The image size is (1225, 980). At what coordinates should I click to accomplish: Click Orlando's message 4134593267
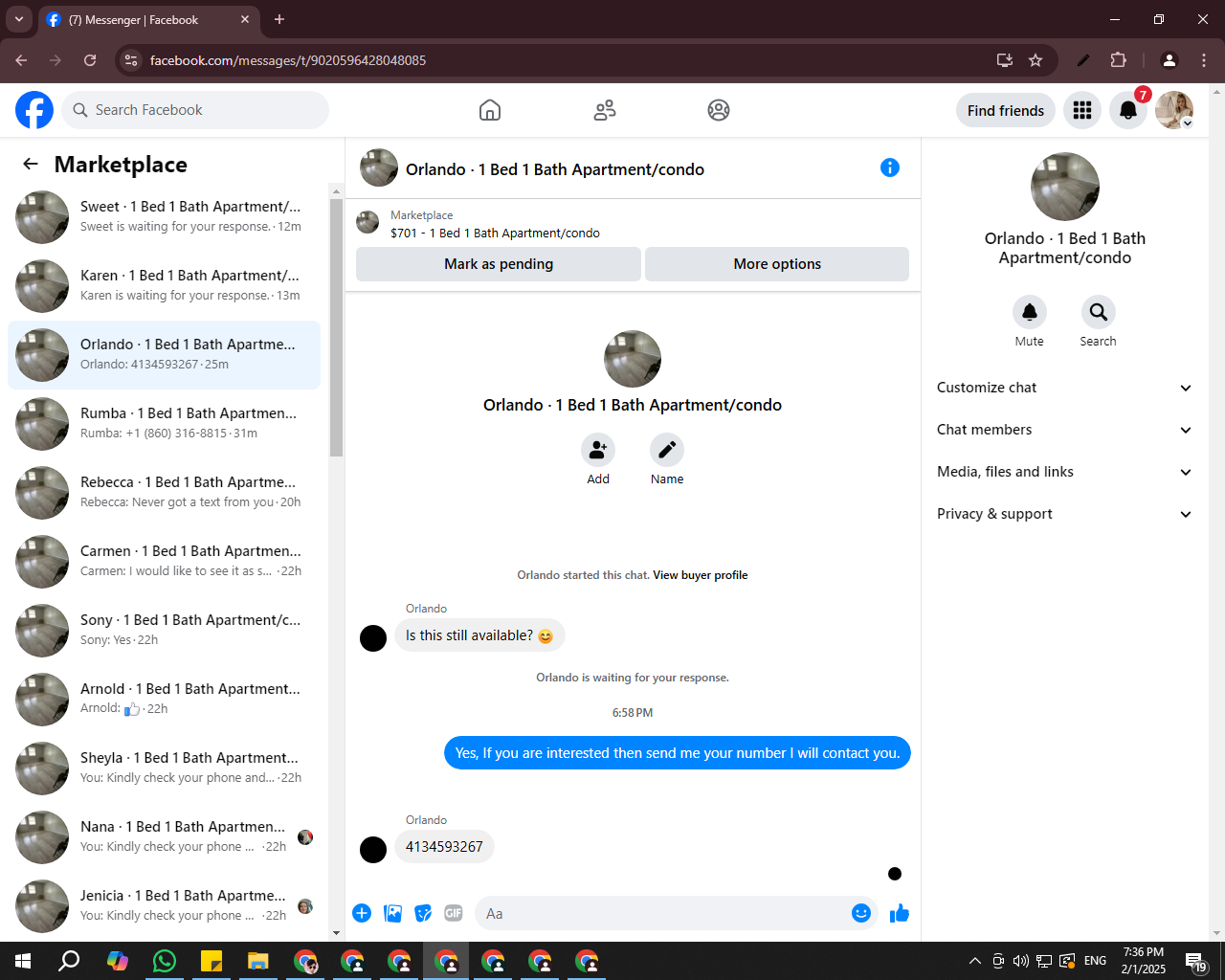(444, 847)
